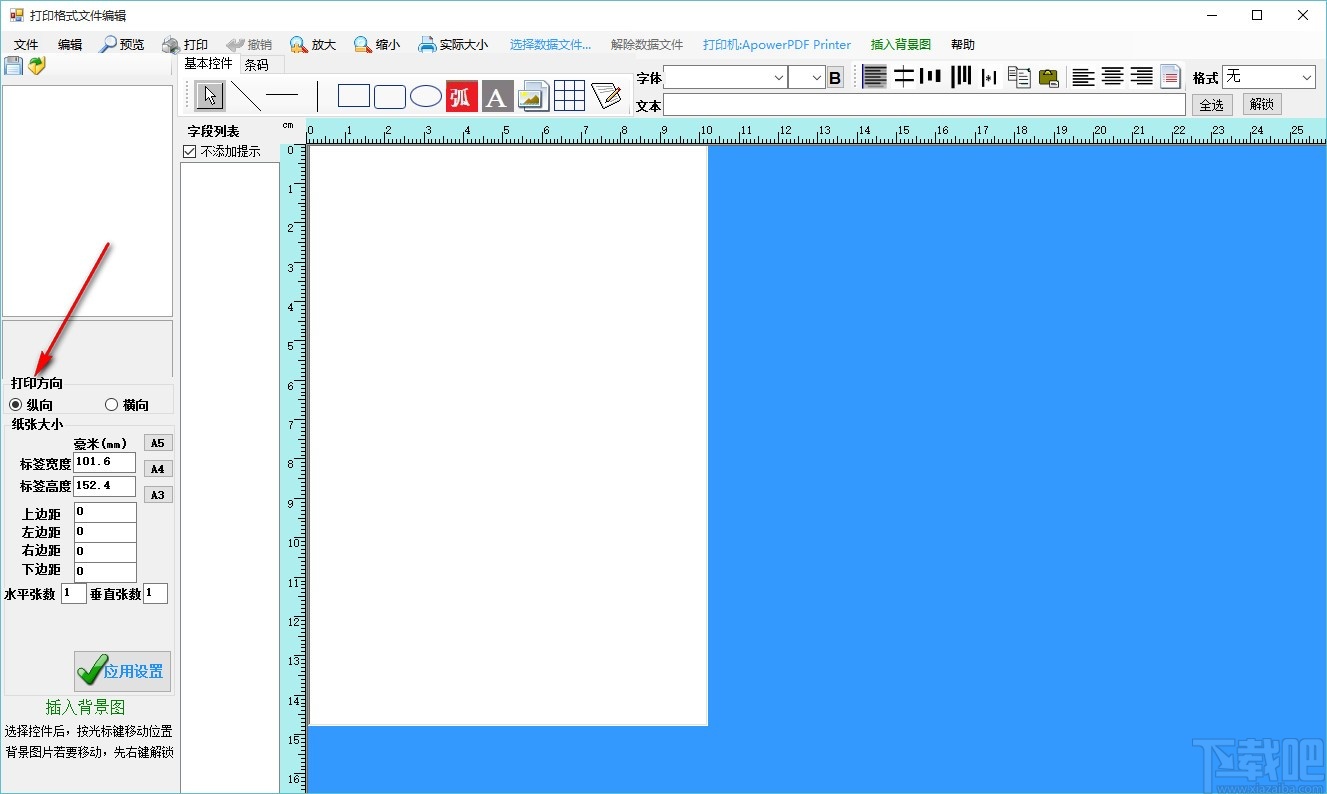Click the equal-height vertical bars icon
The height and width of the screenshot is (794, 1327).
pos(961,76)
